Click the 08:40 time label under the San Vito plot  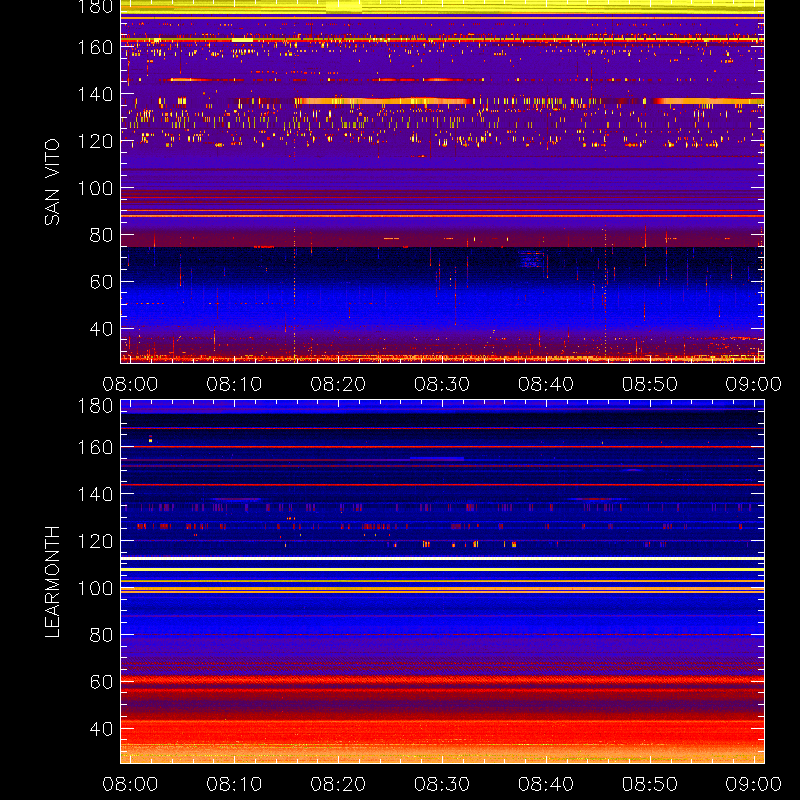point(546,384)
